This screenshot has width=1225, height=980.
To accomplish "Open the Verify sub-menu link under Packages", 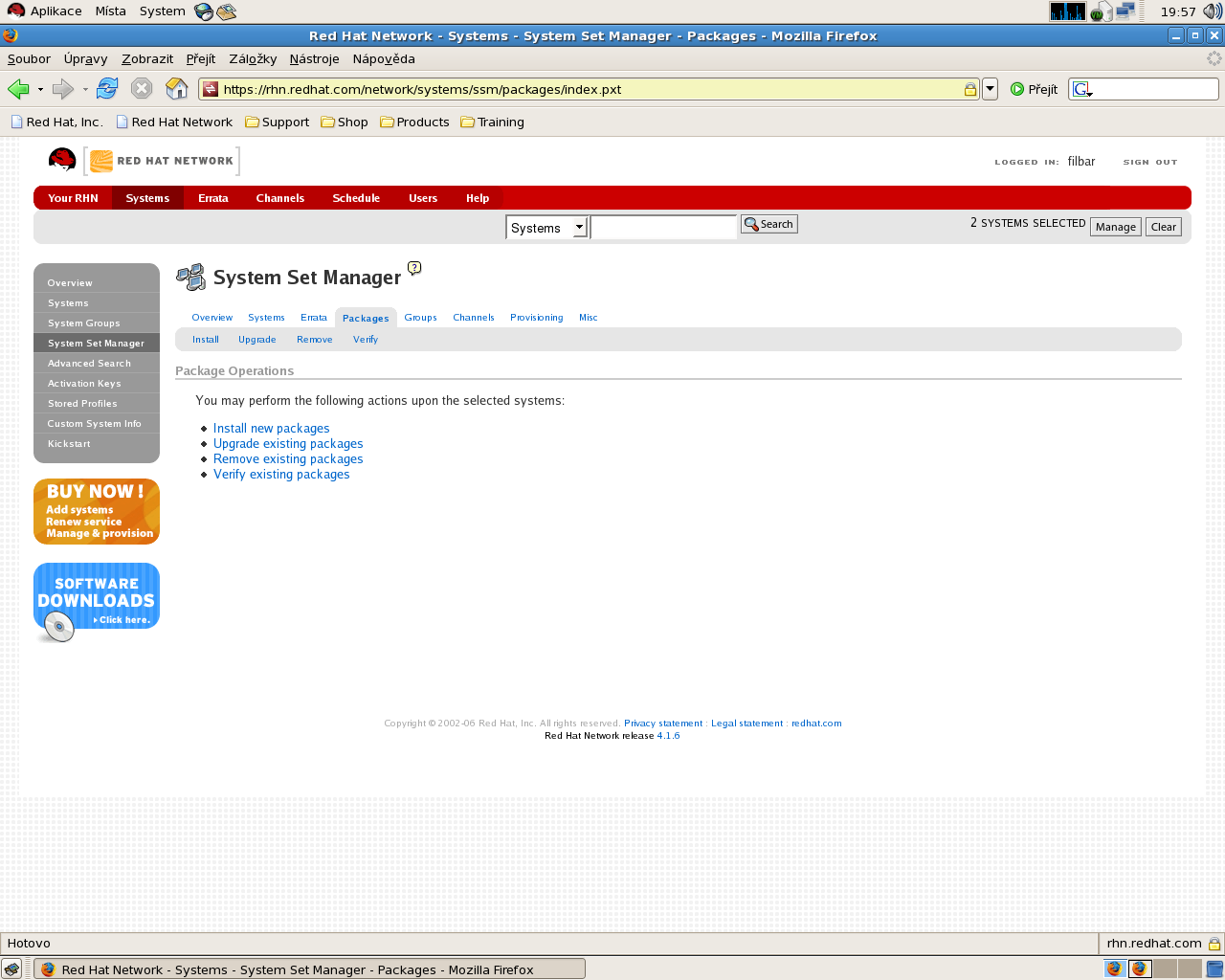I will point(365,340).
